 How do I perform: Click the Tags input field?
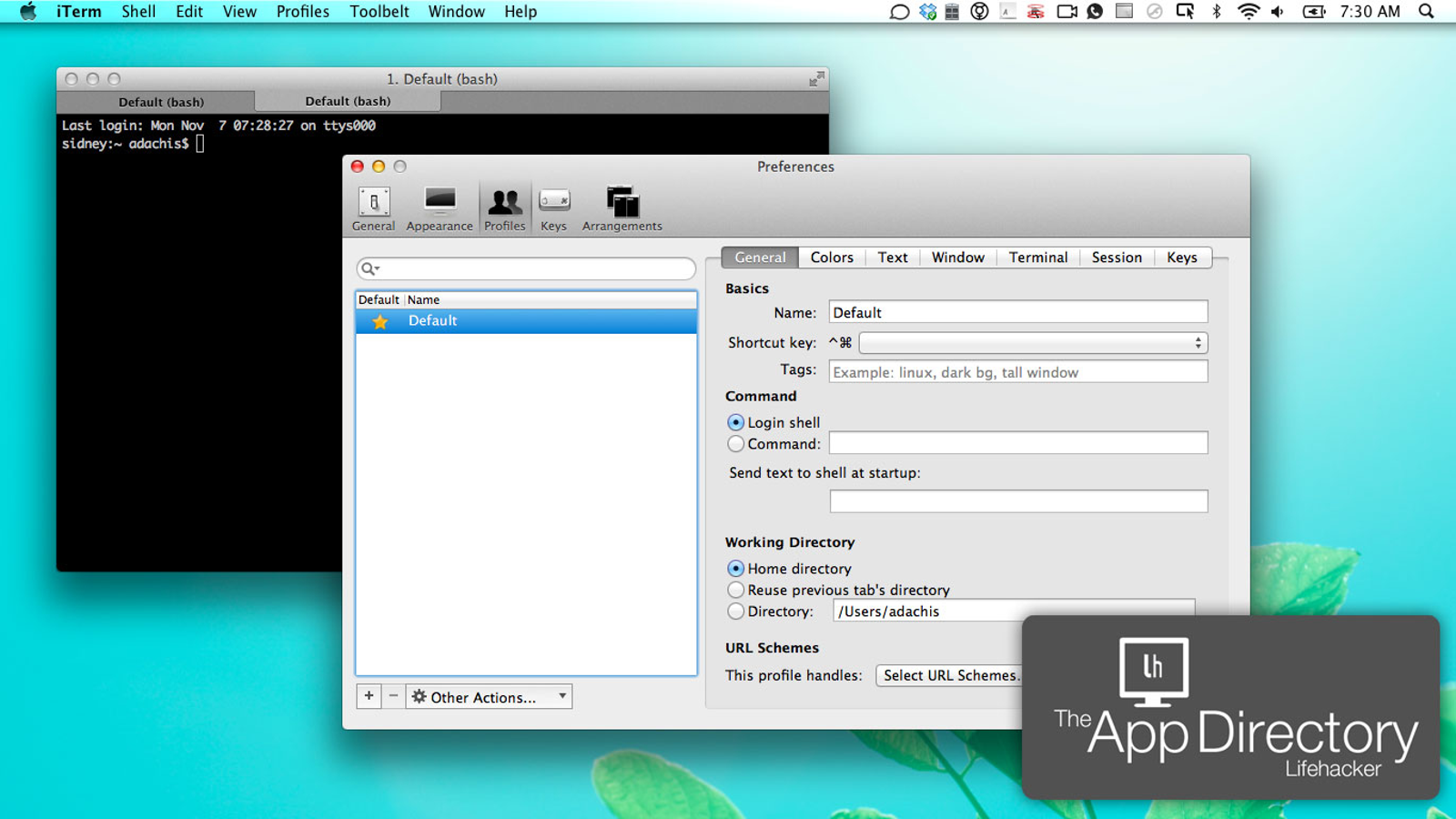coord(1018,372)
